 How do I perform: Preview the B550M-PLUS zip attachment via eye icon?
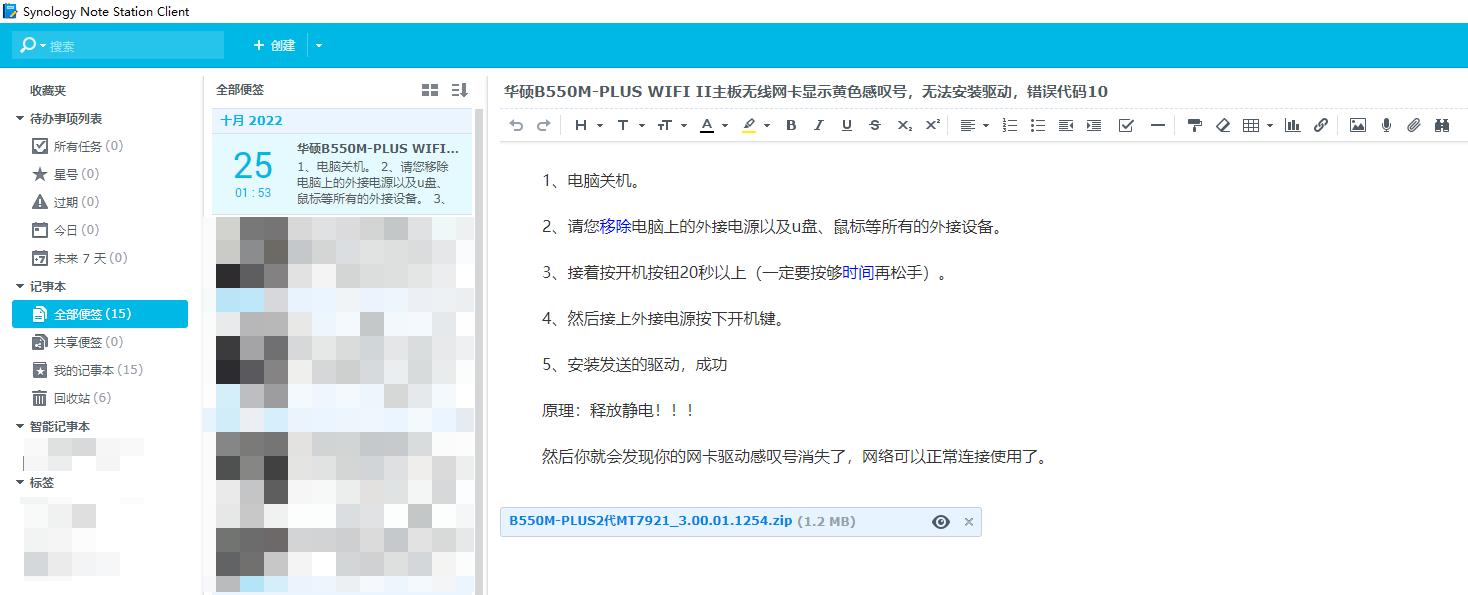click(x=940, y=521)
